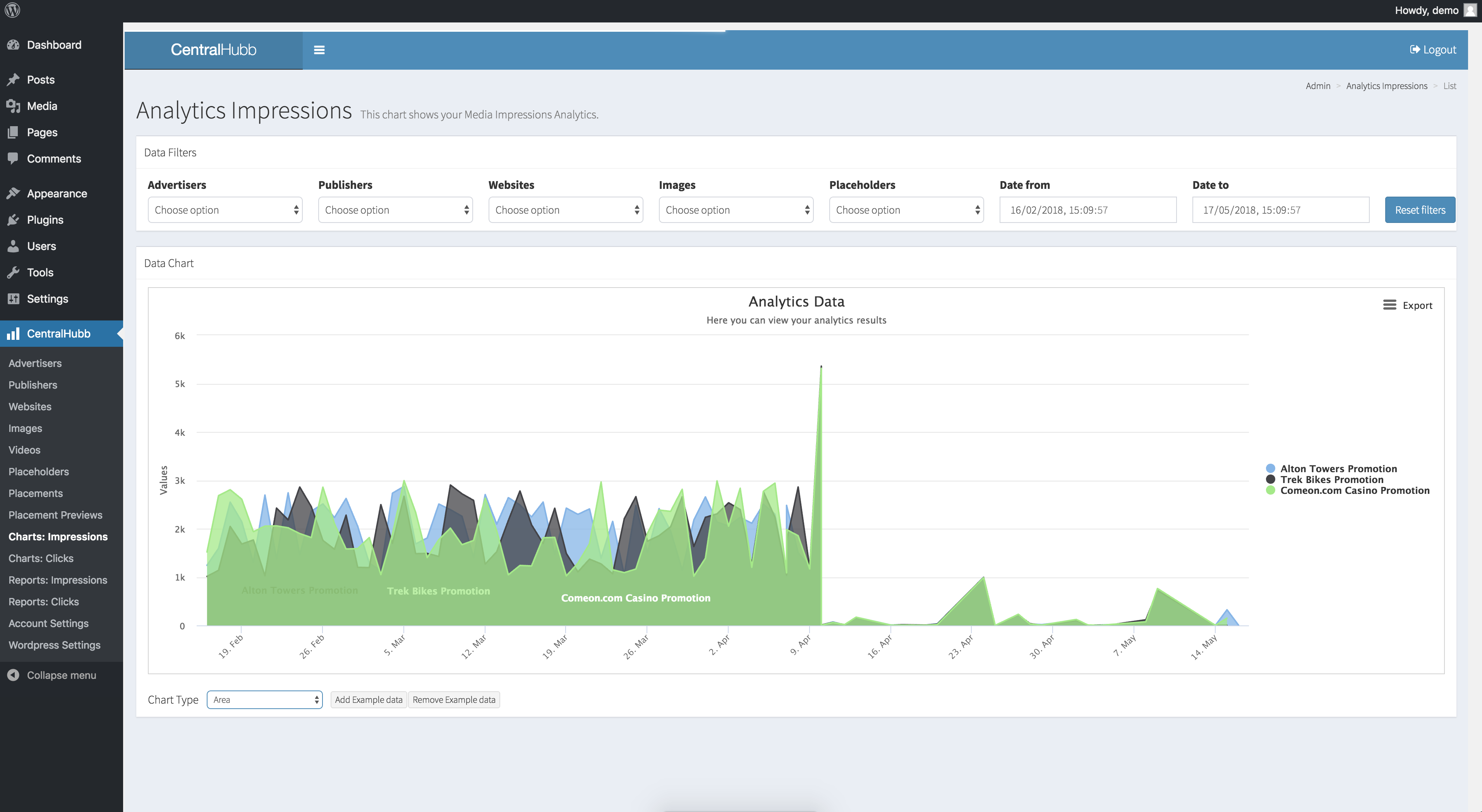
Task: Click the Admin breadcrumb link
Action: pos(1318,86)
